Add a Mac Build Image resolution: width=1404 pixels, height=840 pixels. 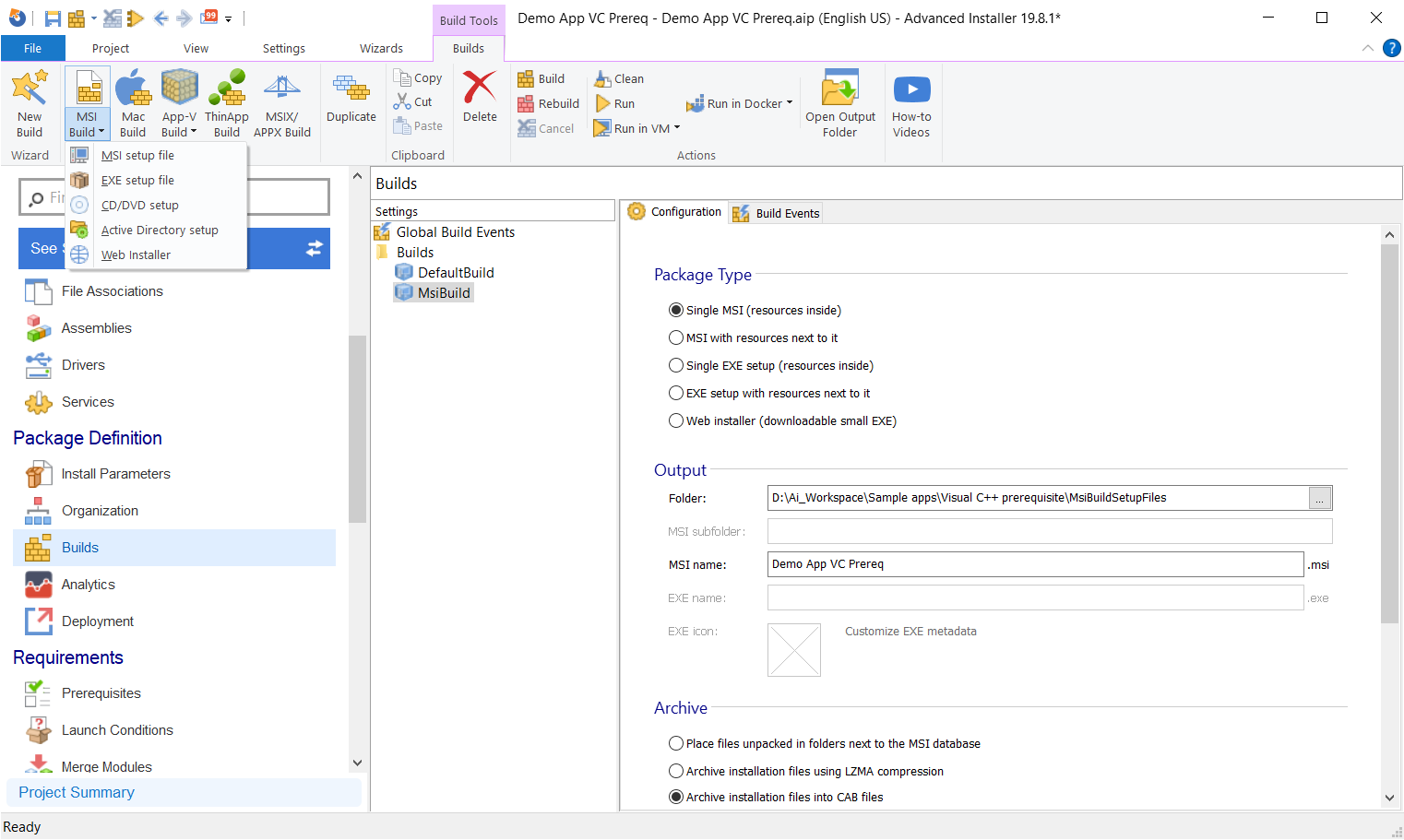133,104
